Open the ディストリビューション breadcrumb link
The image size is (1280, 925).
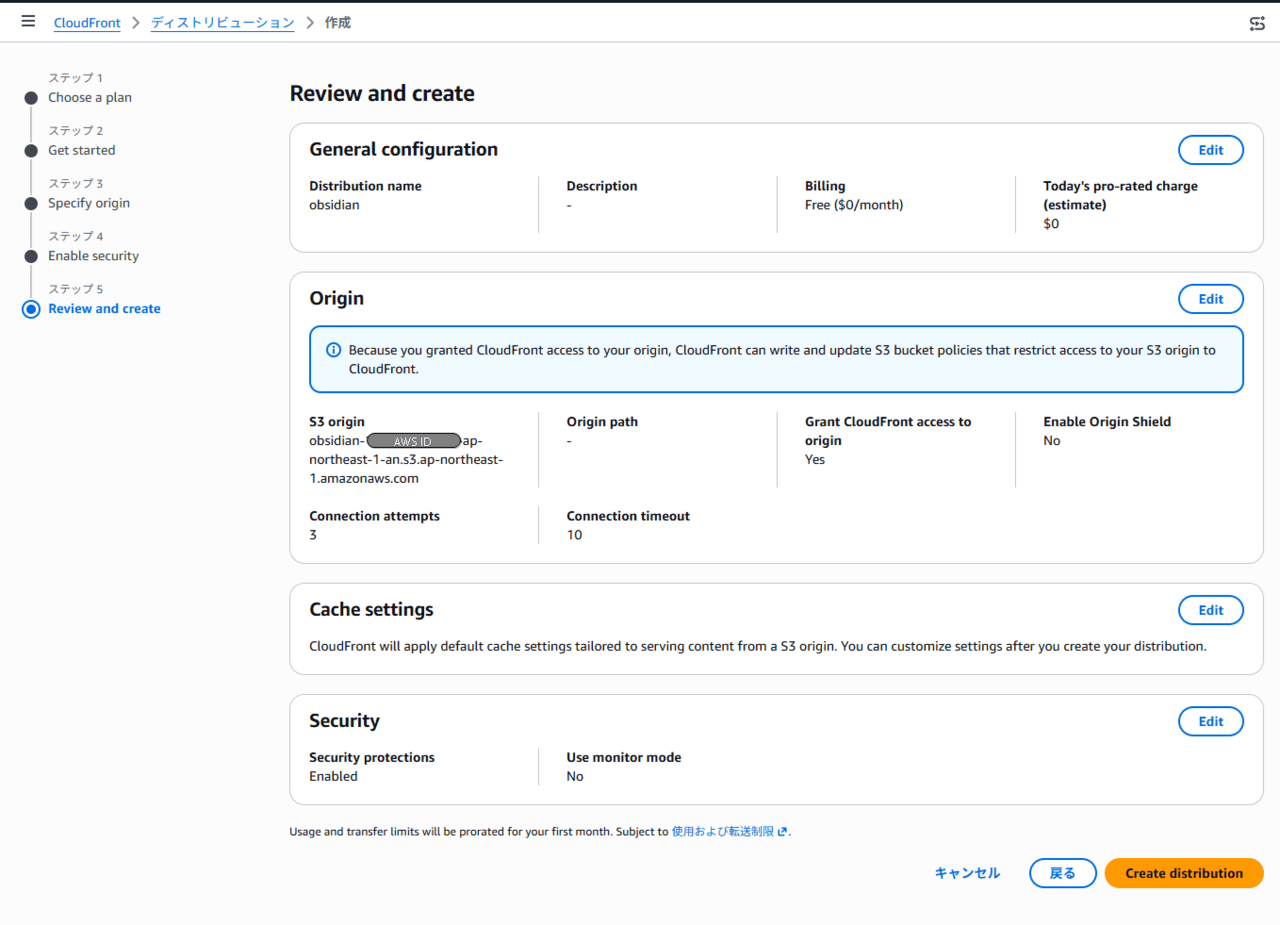pos(222,22)
